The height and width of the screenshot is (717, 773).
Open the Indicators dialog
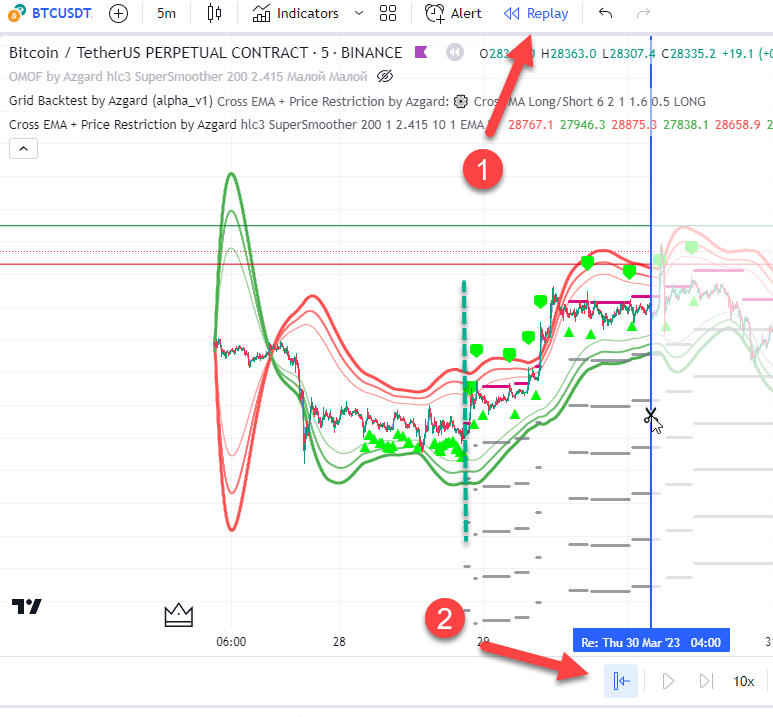point(295,13)
